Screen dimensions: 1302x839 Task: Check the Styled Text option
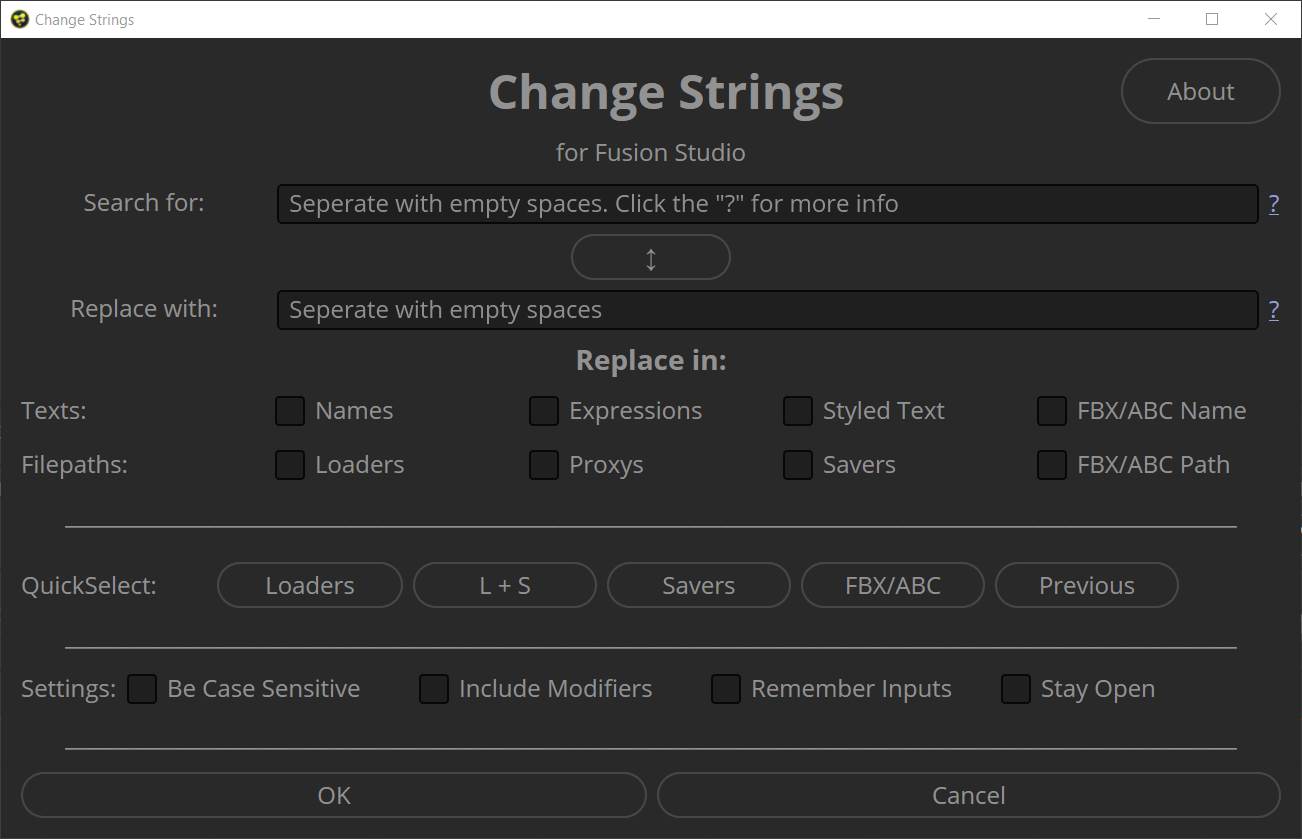click(798, 411)
